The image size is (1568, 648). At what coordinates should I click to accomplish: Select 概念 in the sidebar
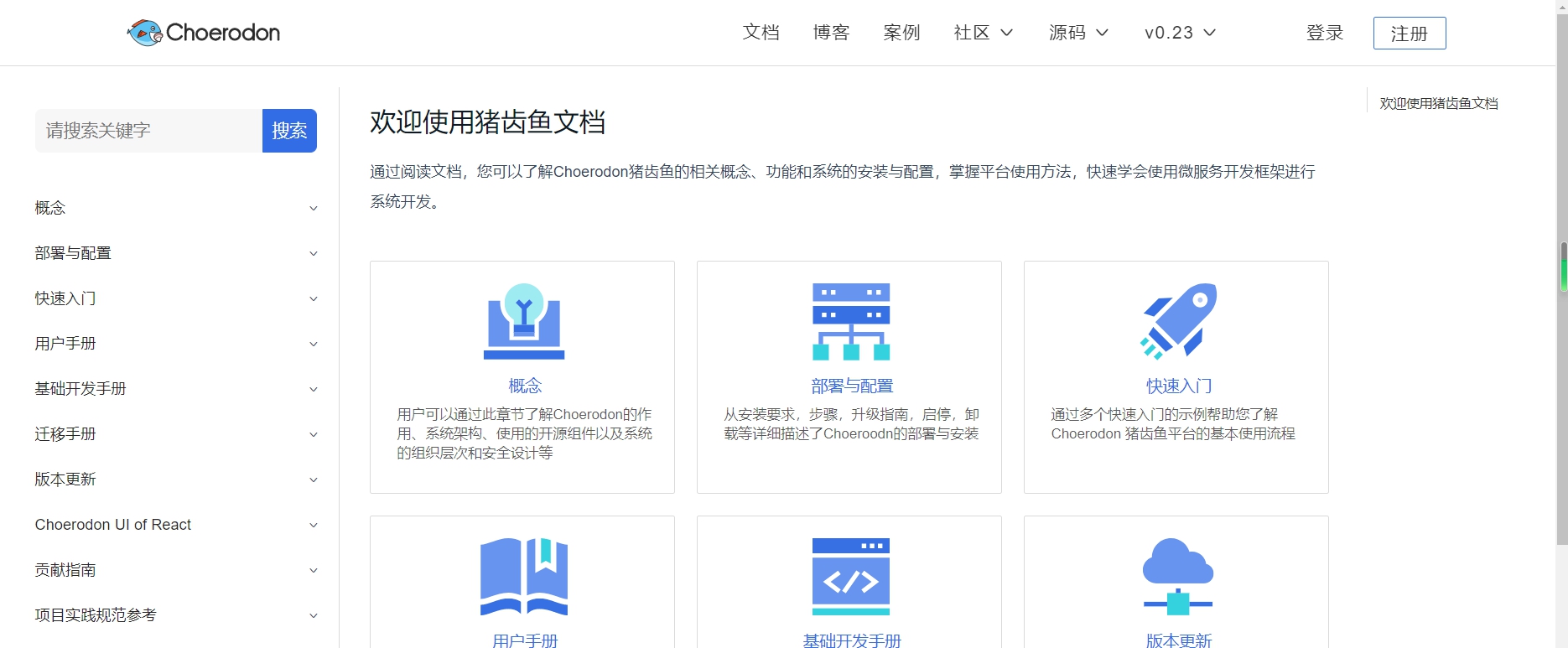point(50,208)
